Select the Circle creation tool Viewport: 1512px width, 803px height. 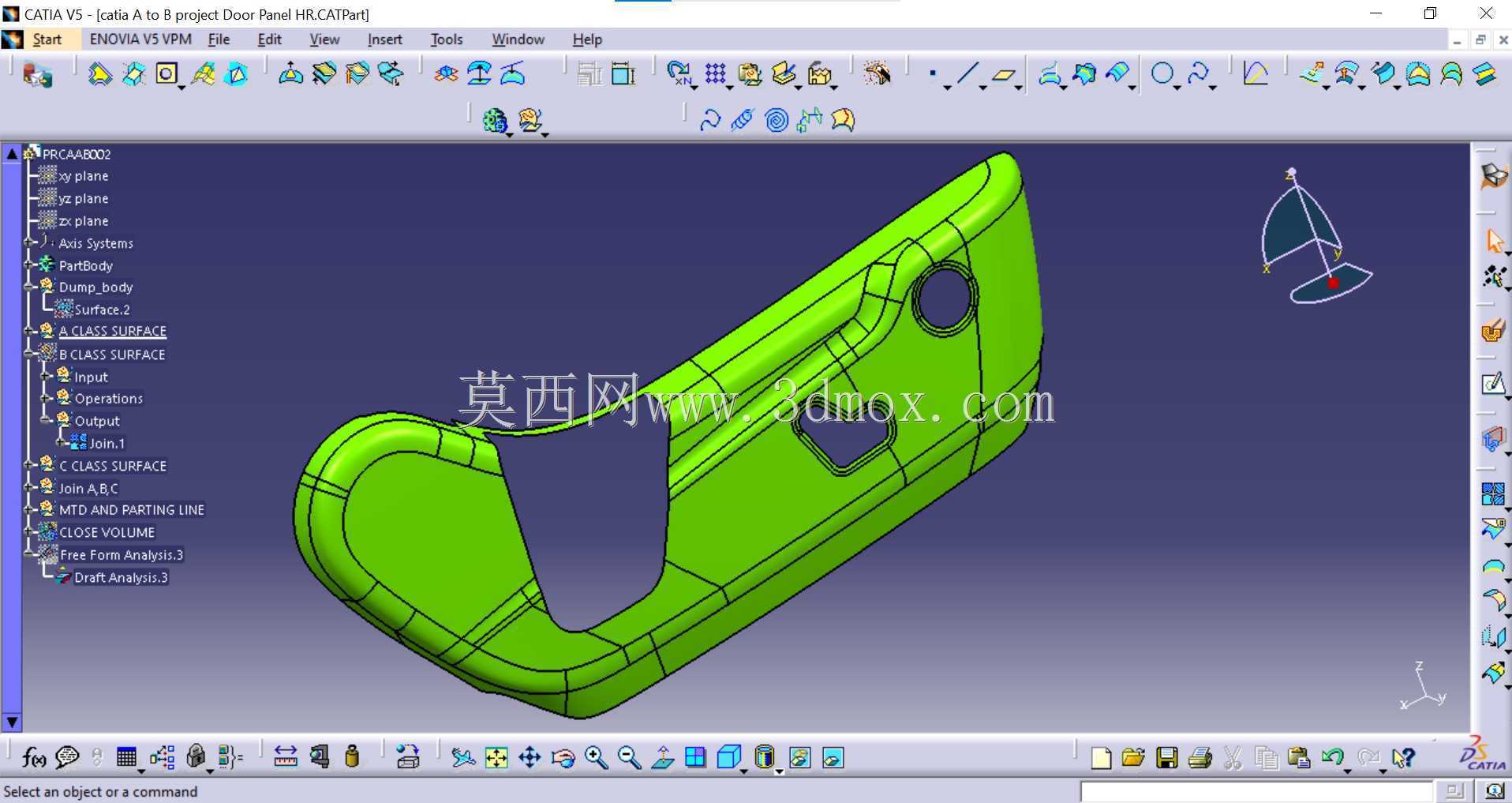pos(1162,74)
